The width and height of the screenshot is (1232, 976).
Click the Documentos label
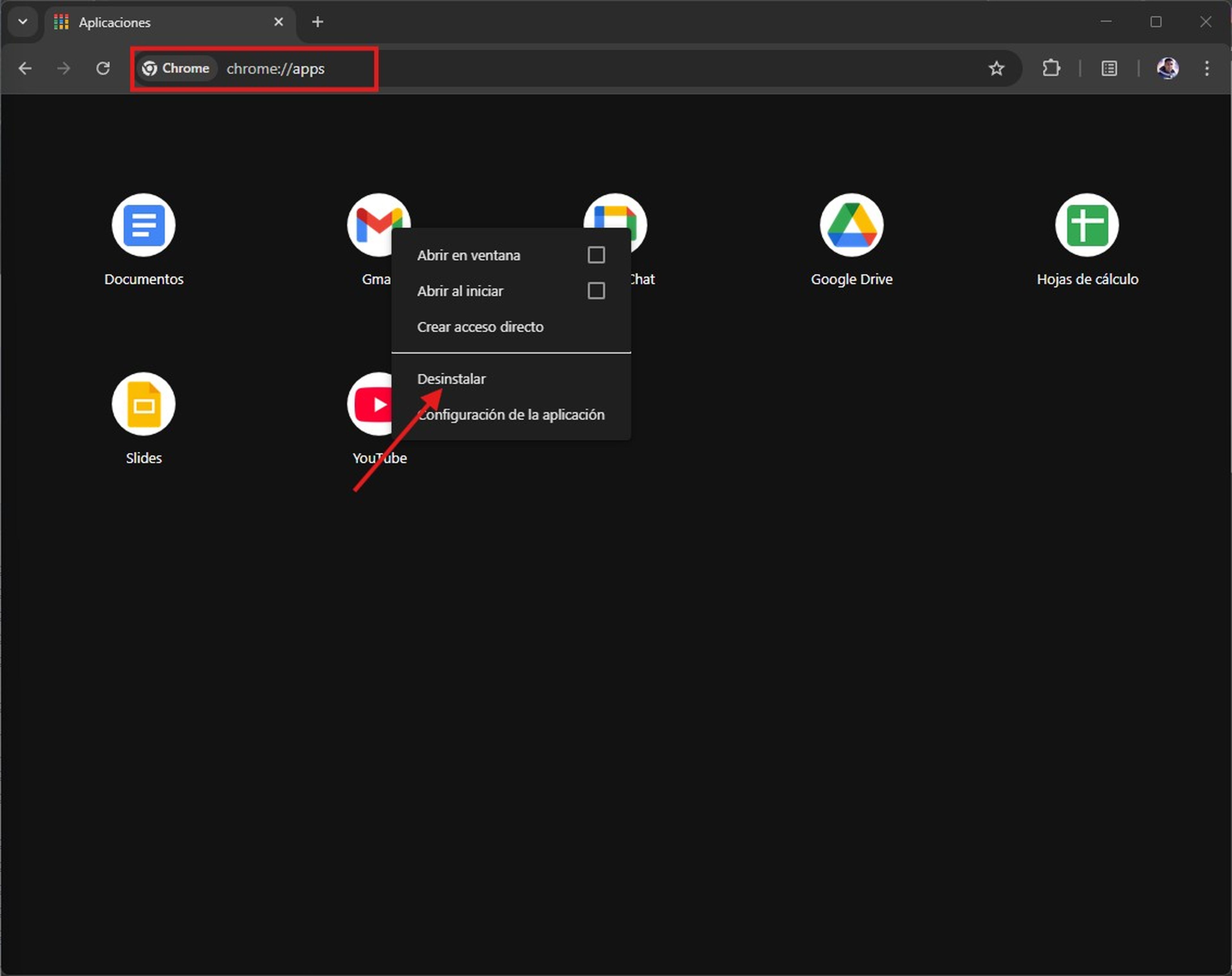tap(143, 279)
